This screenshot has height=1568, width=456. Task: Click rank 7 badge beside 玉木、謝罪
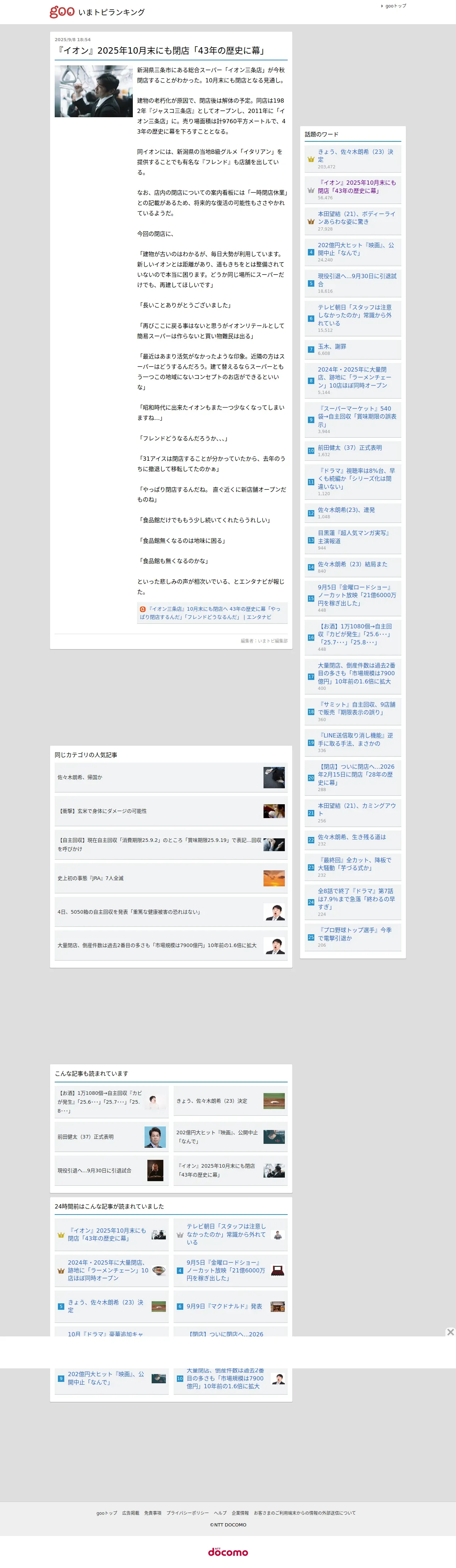coord(311,350)
